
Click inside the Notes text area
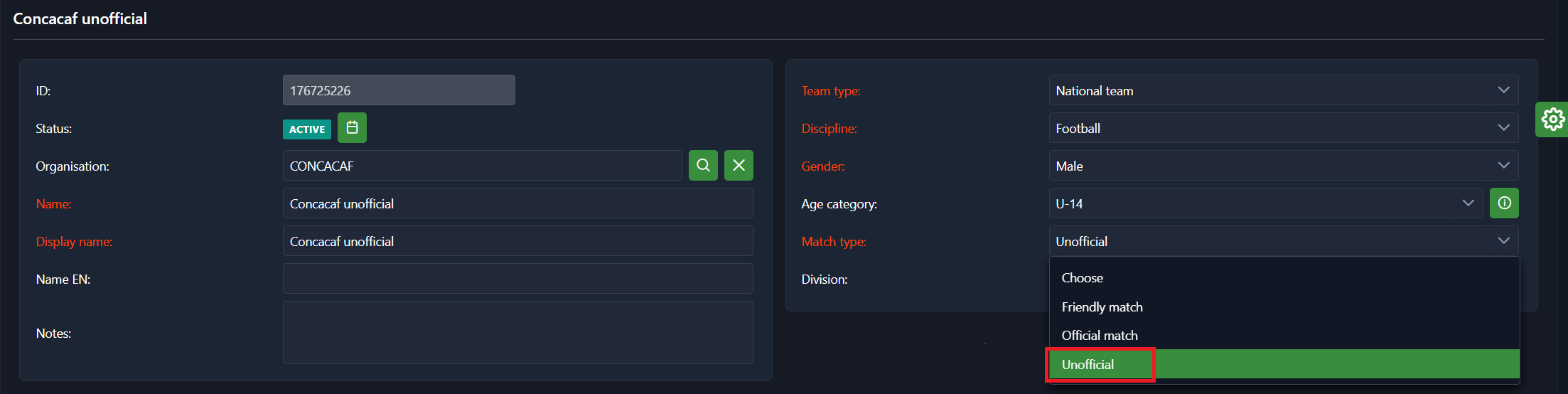[517, 332]
